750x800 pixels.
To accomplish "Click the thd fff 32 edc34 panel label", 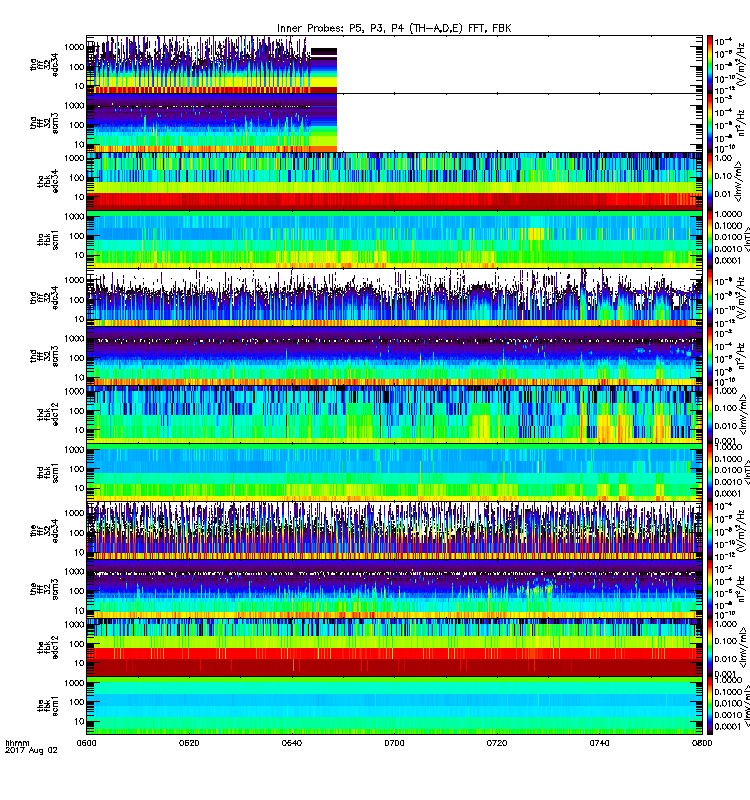I will (x=44, y=298).
